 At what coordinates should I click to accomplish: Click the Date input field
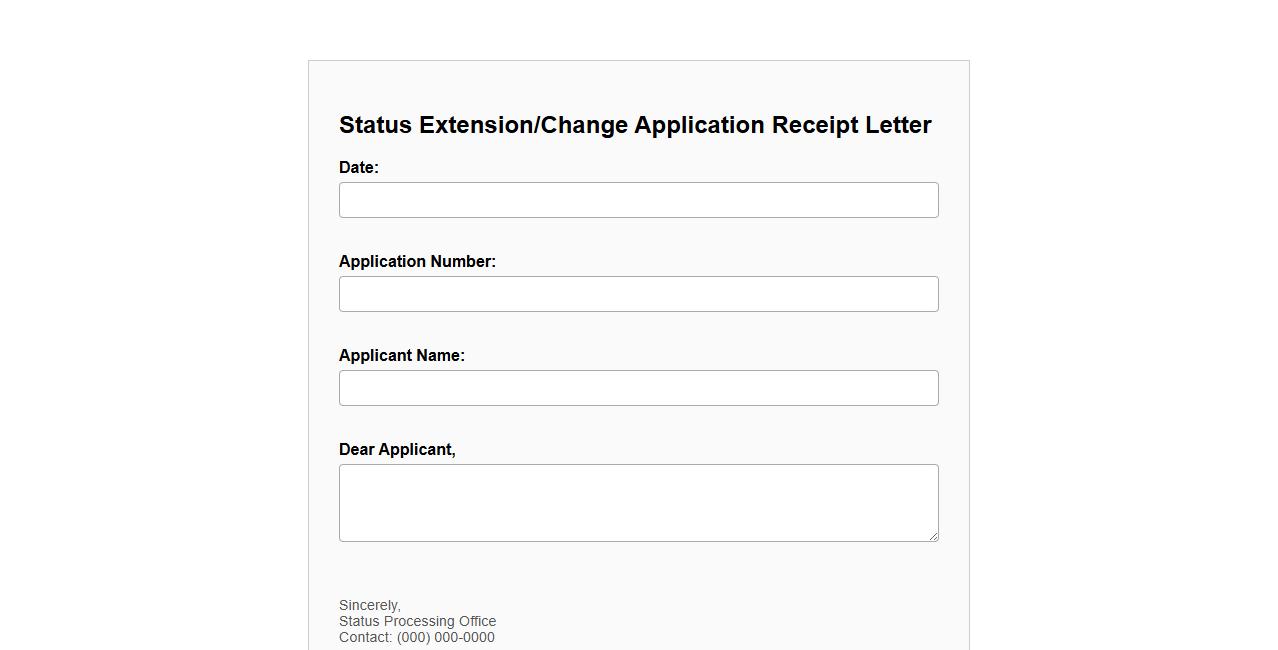click(638, 200)
